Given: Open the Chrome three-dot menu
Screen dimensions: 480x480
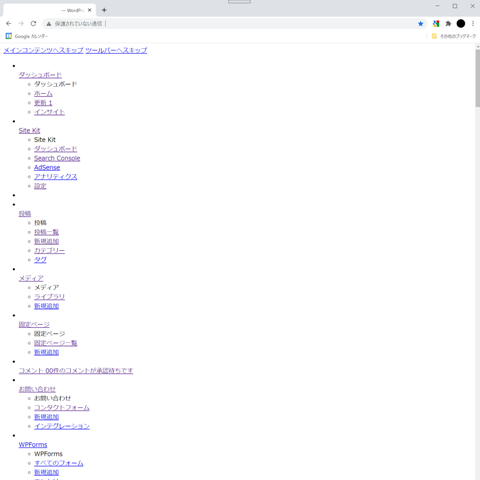Looking at the screenshot, I should point(473,24).
